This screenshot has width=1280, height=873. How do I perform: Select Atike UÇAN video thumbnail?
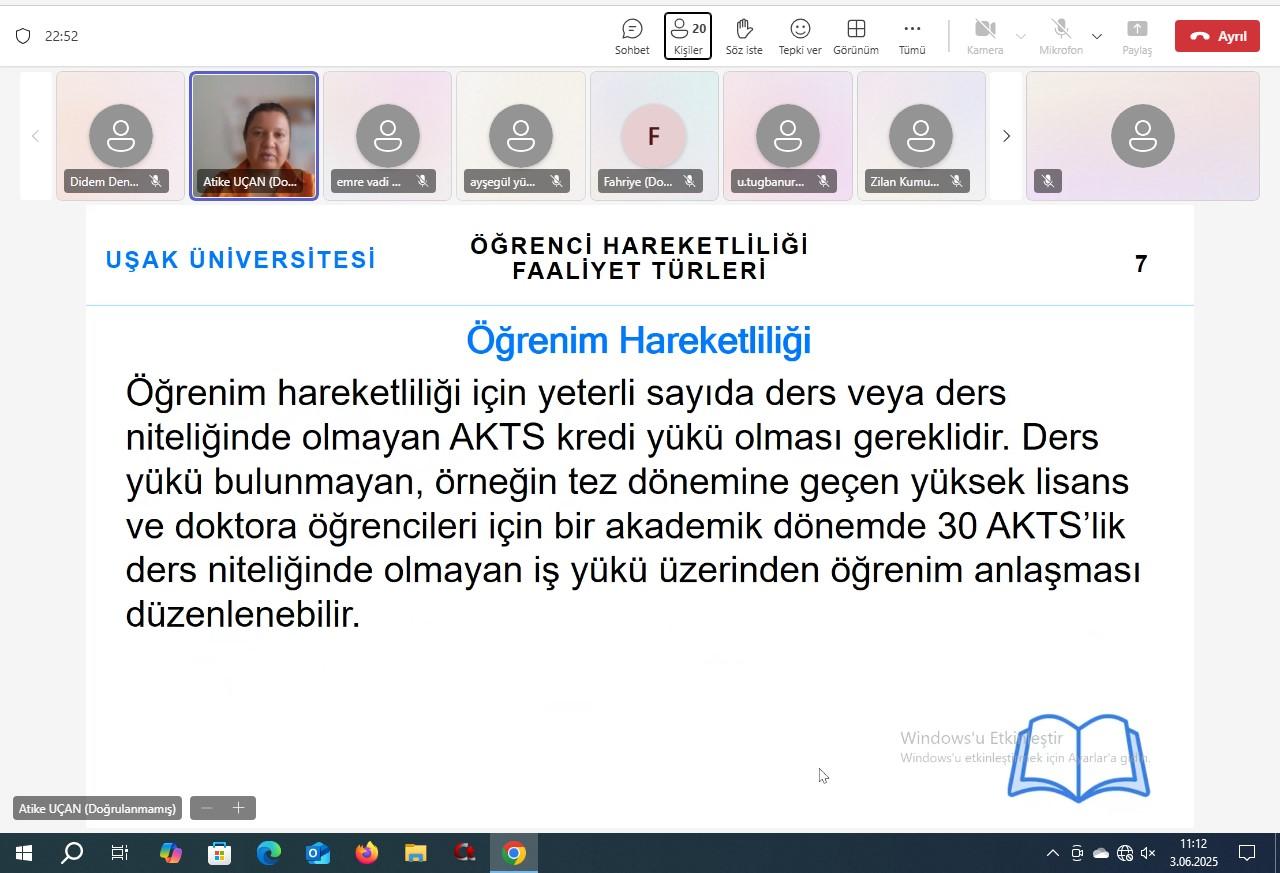click(254, 136)
